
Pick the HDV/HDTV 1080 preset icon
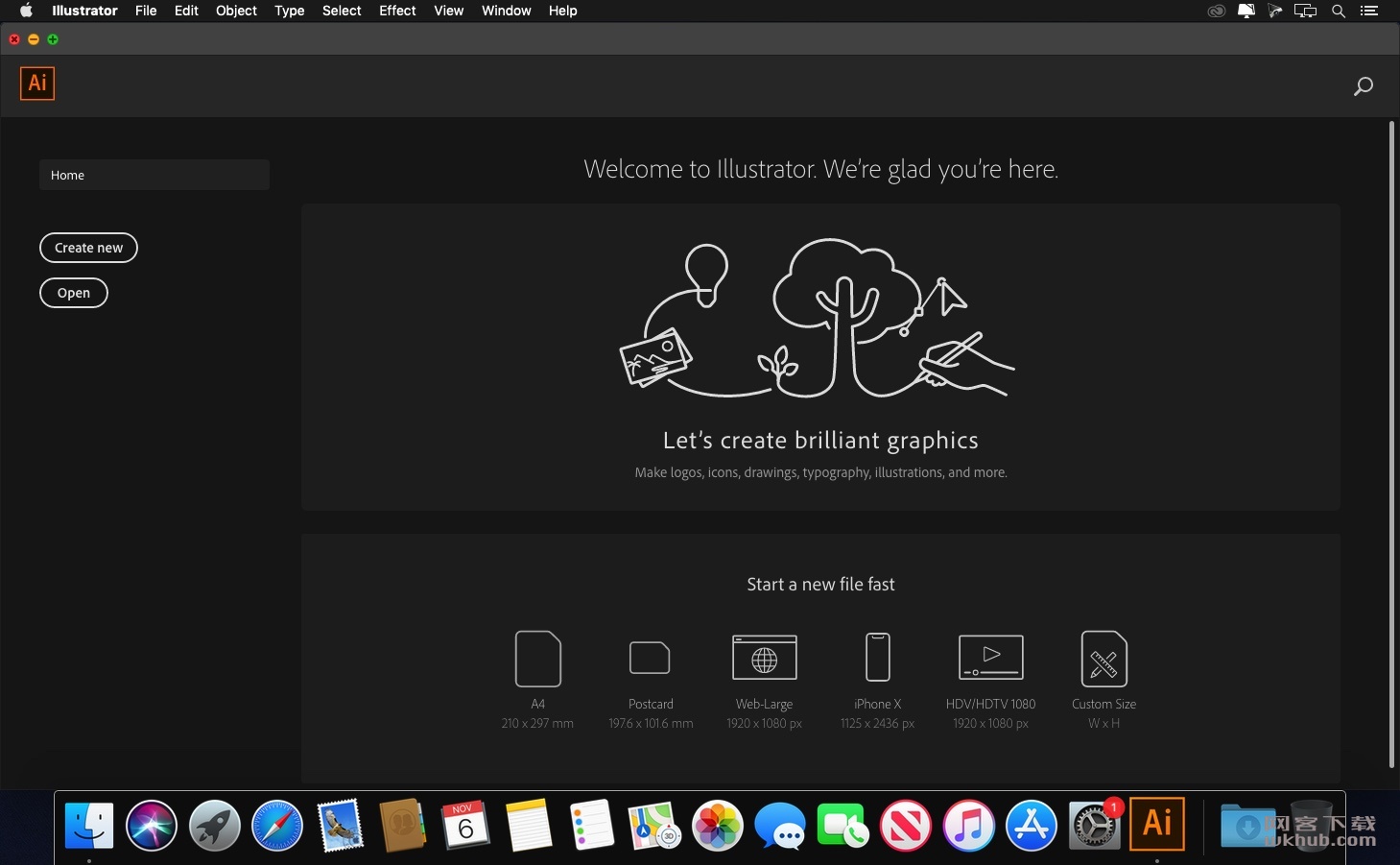coord(991,658)
